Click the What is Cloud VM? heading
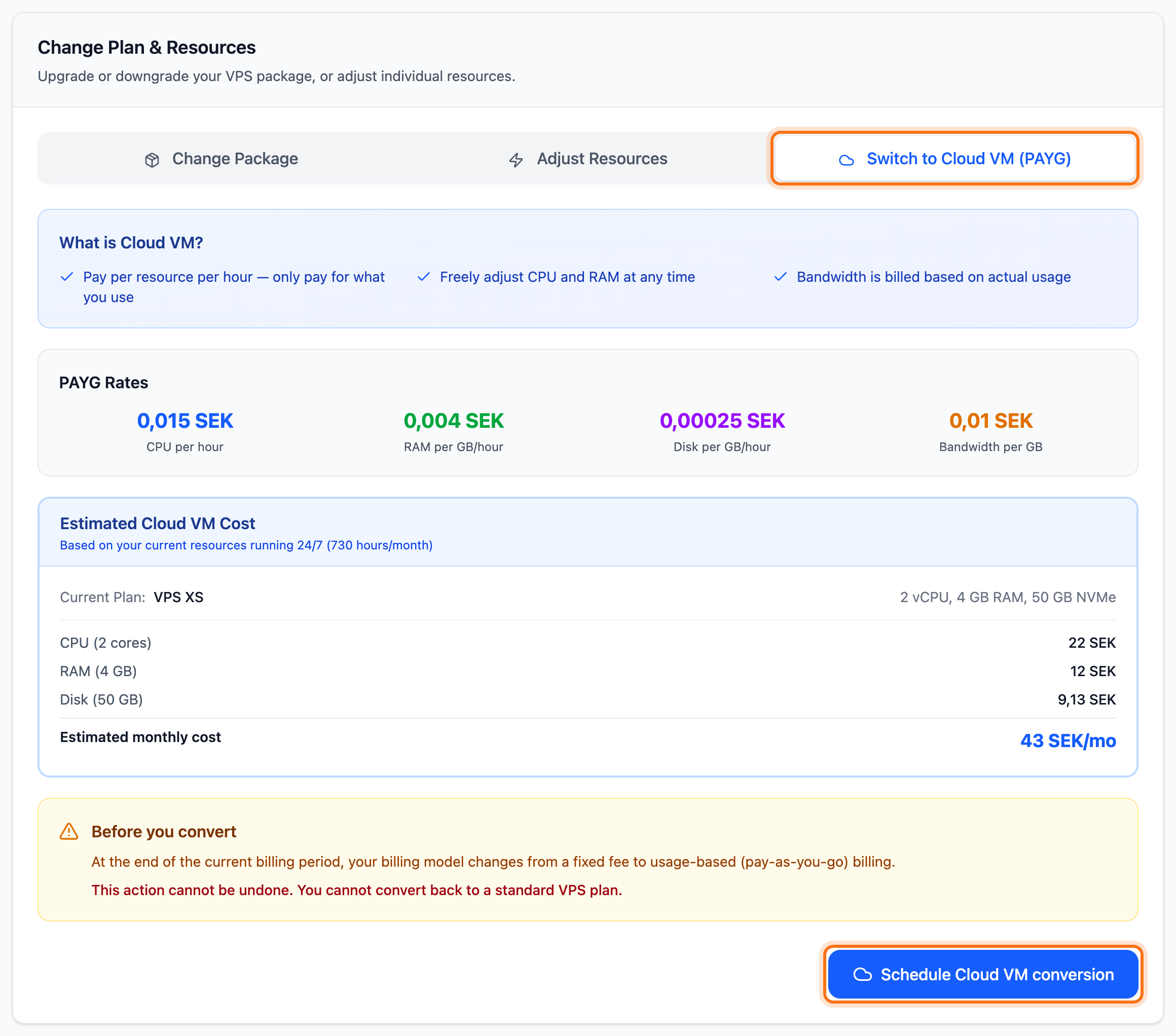 pyautogui.click(x=131, y=243)
